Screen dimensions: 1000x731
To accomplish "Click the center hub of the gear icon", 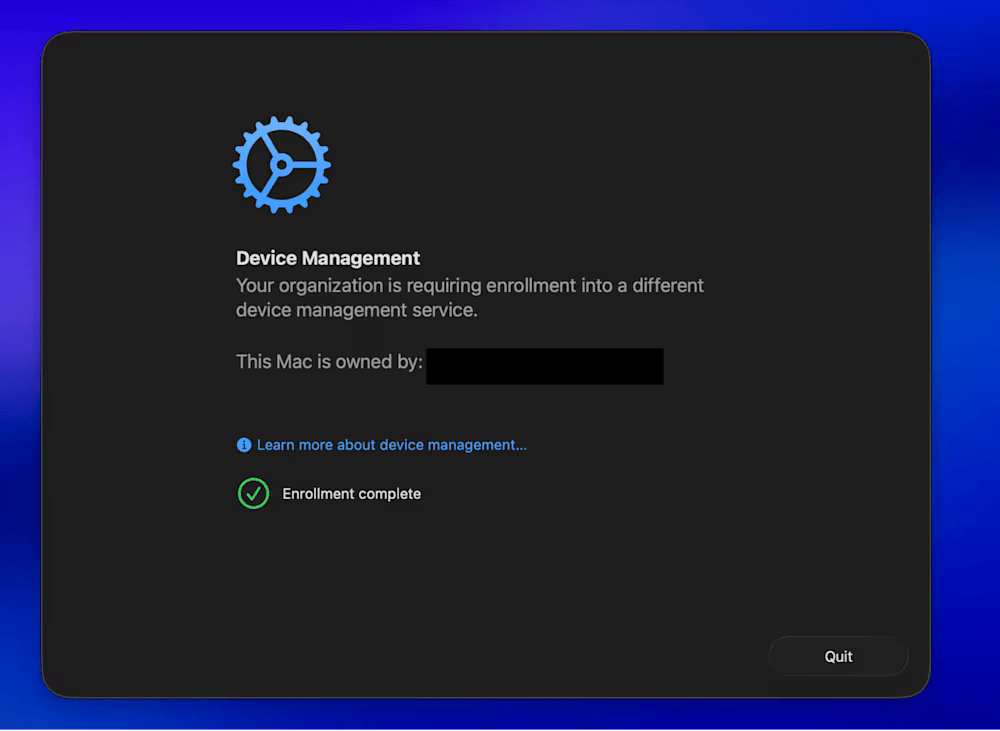I will click(x=281, y=164).
